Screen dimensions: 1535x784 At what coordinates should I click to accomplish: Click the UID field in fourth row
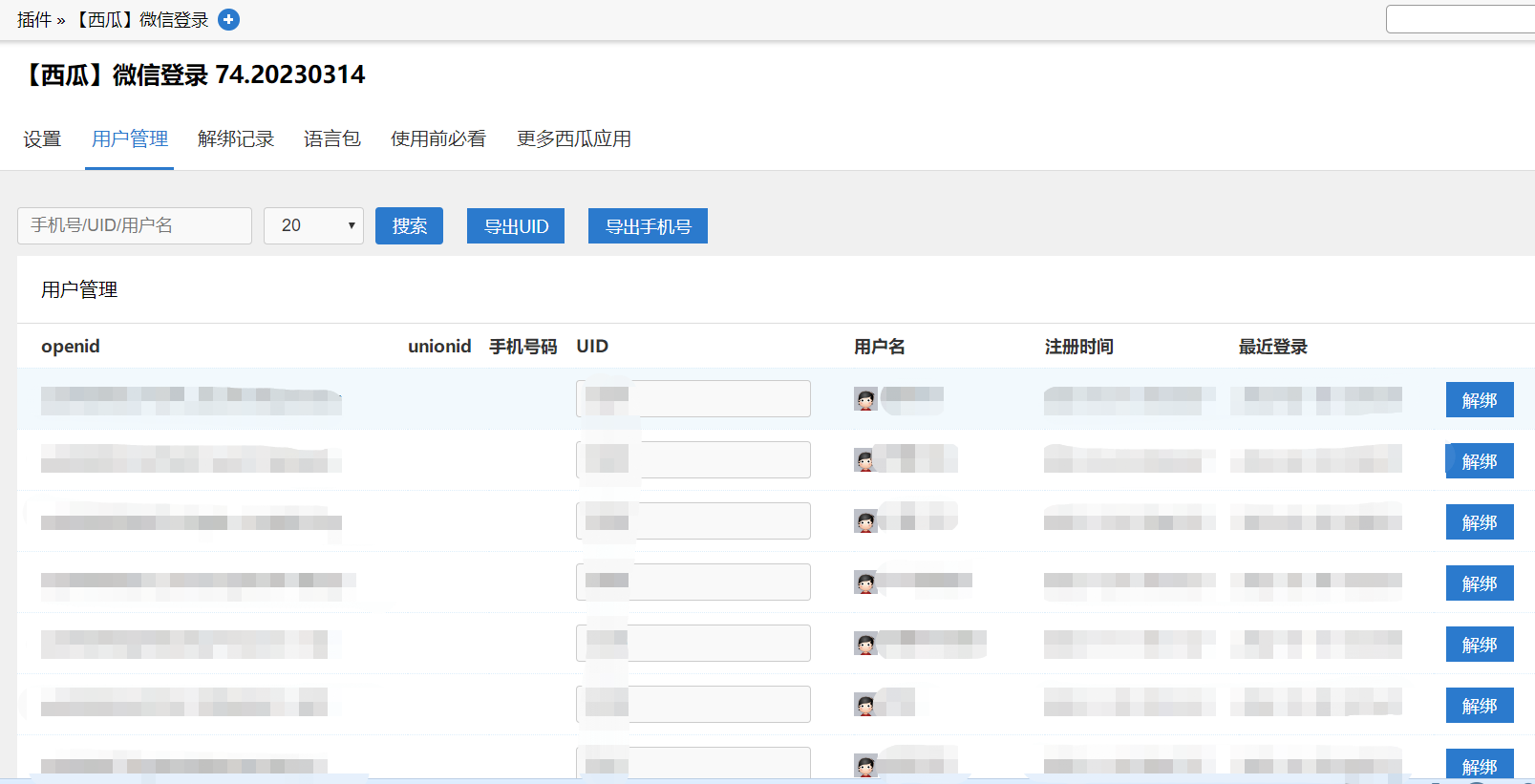click(x=693, y=582)
